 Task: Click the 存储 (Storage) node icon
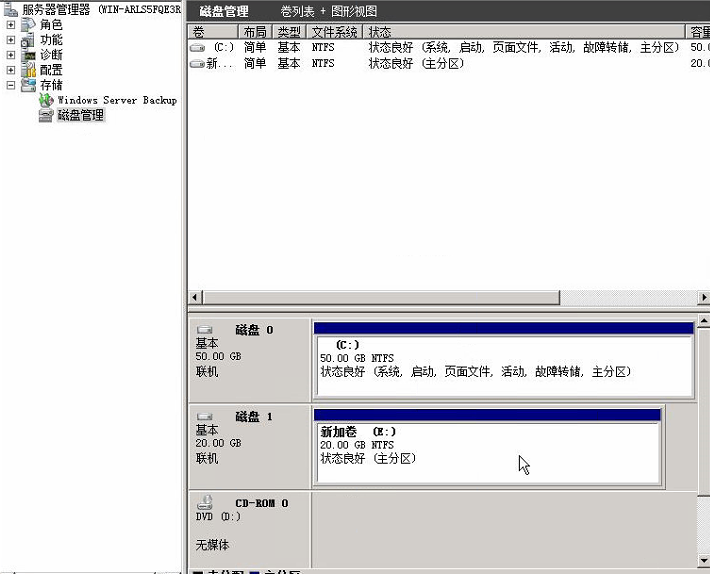click(28, 85)
